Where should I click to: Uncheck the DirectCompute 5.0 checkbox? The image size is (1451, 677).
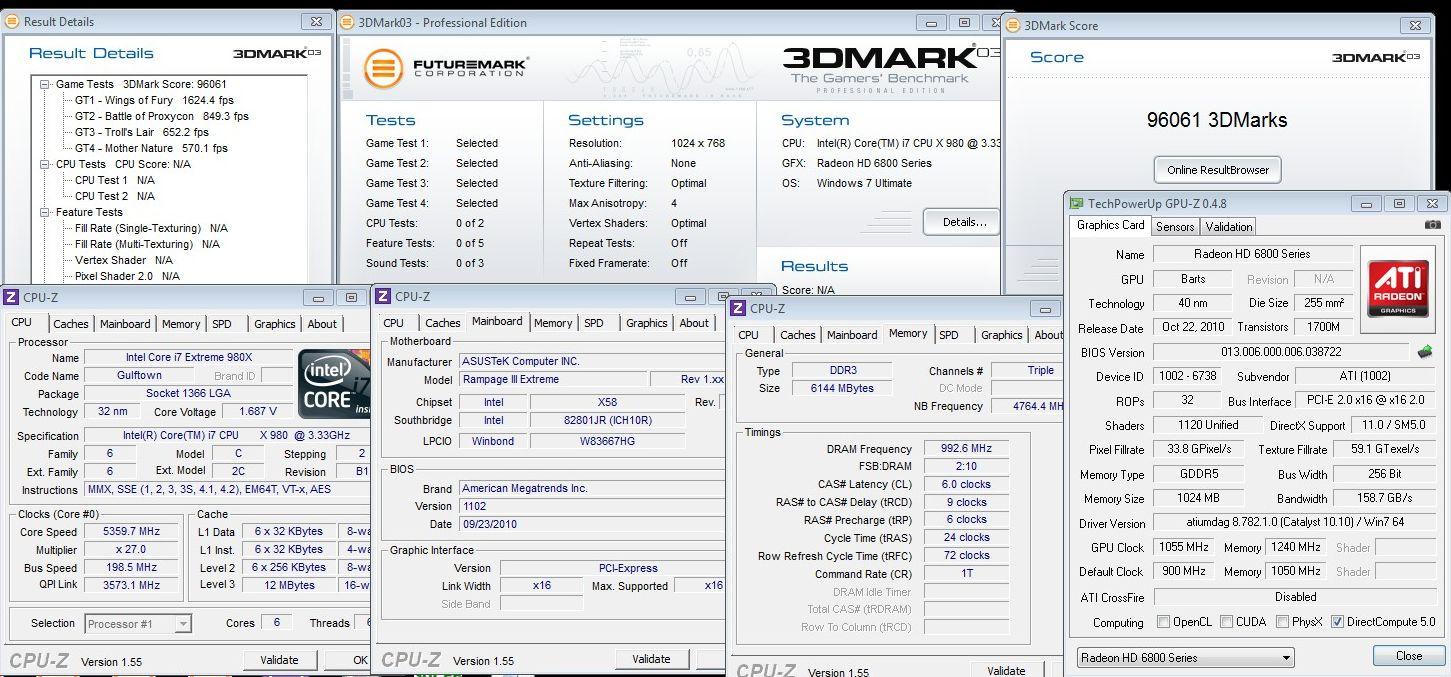pyautogui.click(x=1337, y=622)
